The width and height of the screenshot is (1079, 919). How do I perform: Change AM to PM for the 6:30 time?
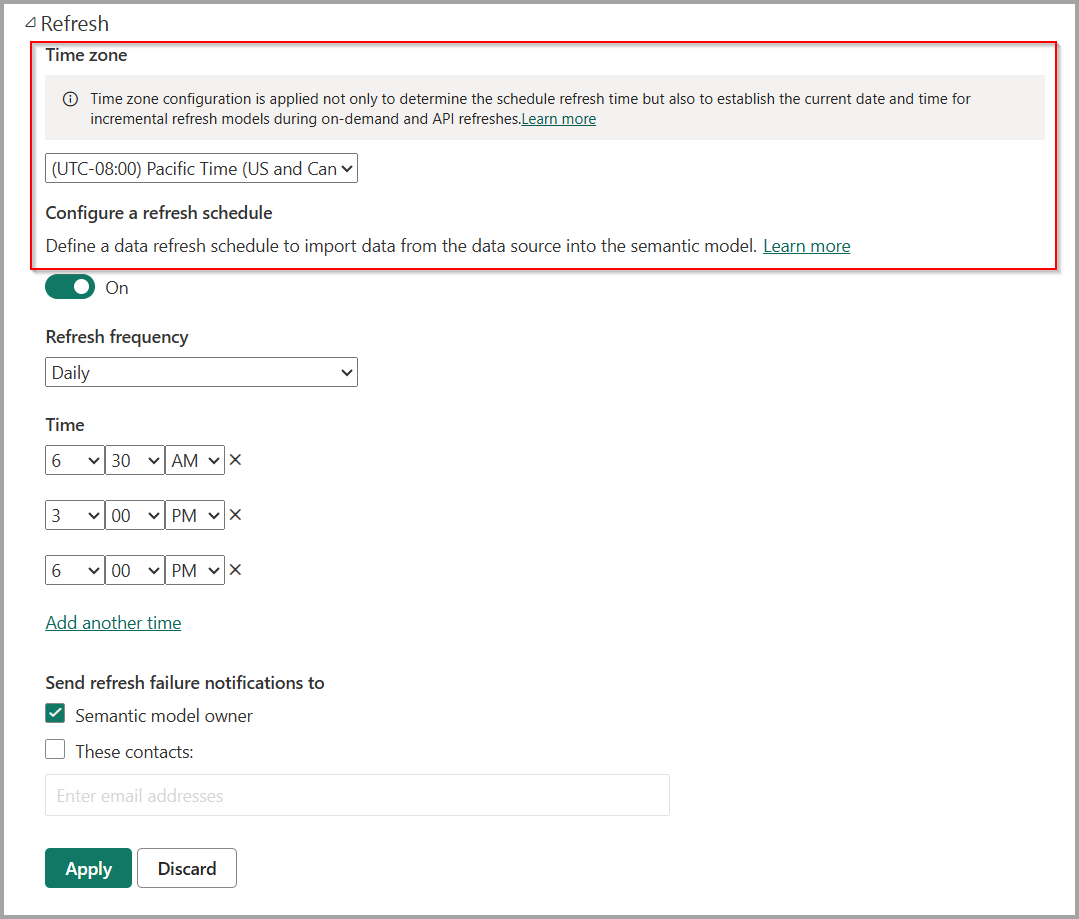tap(195, 460)
